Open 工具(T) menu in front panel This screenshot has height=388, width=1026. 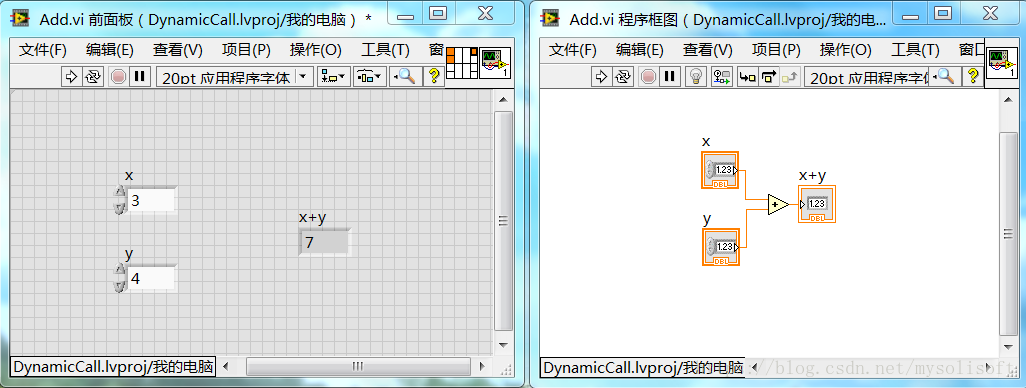pos(385,50)
